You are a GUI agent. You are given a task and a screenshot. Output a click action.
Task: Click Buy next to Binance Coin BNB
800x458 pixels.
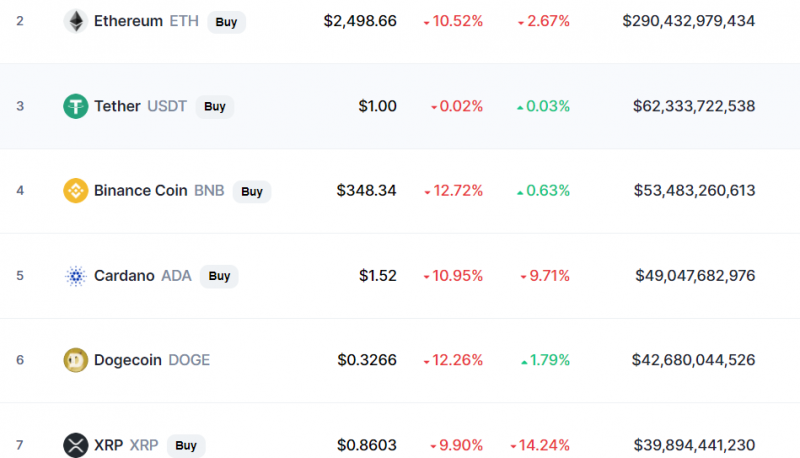tap(252, 191)
